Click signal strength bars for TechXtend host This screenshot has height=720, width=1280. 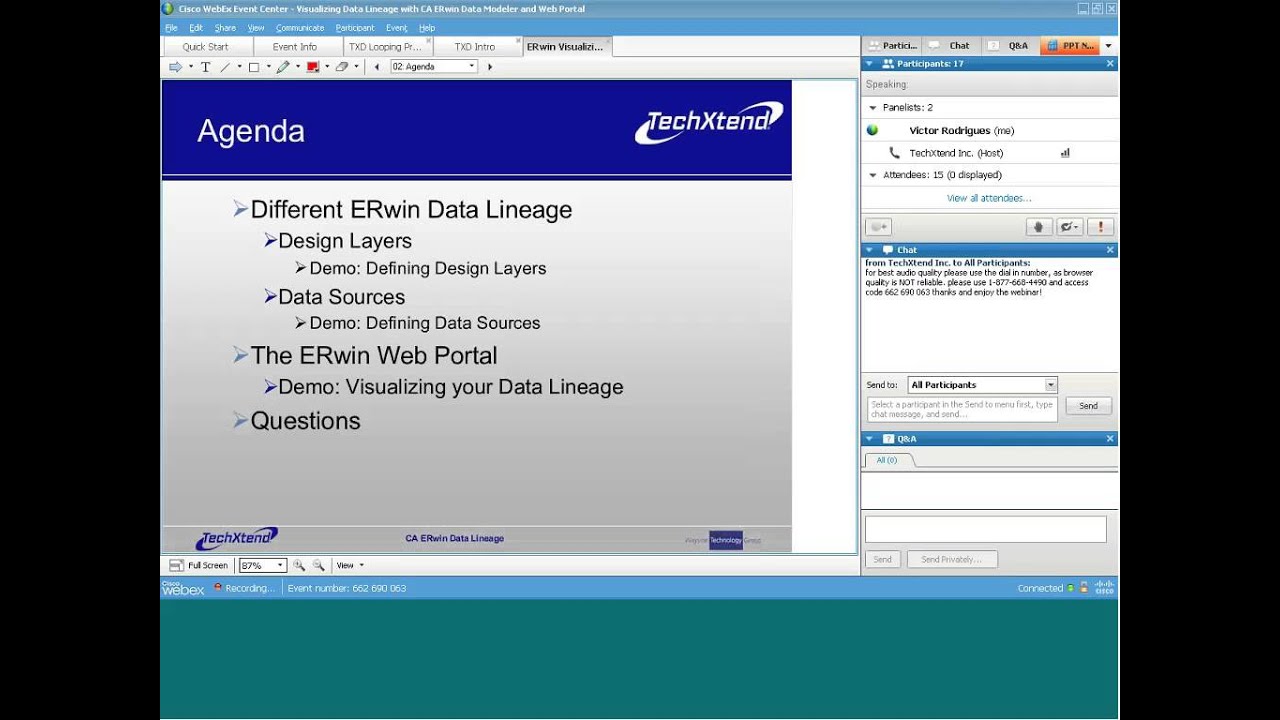(1065, 153)
